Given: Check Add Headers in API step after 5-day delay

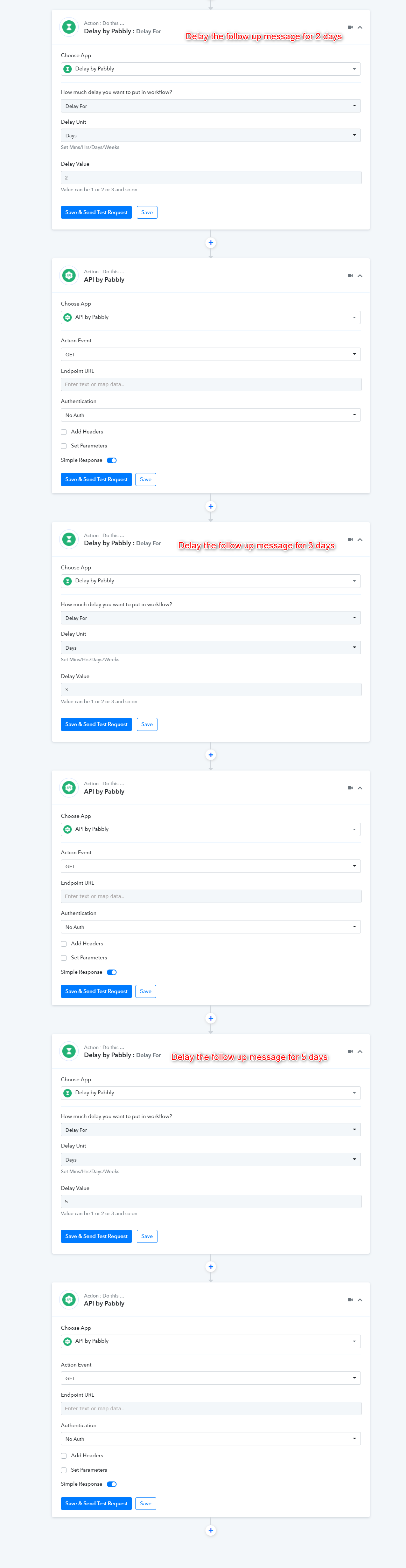Looking at the screenshot, I should [64, 1456].
